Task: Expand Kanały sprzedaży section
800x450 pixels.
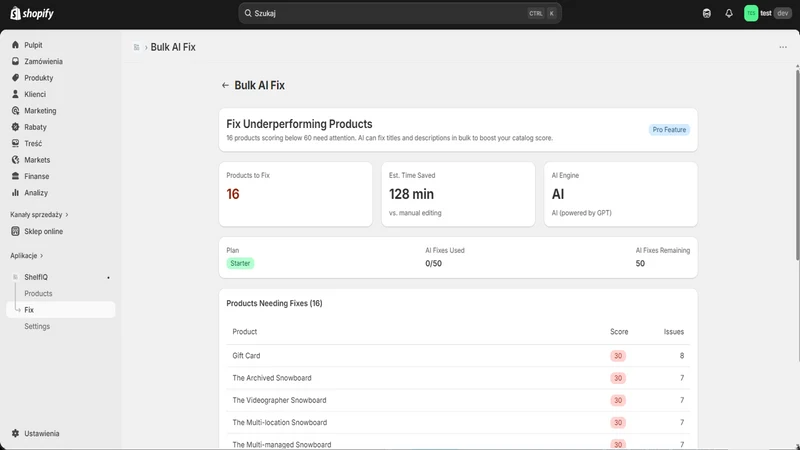Action: coord(39,215)
